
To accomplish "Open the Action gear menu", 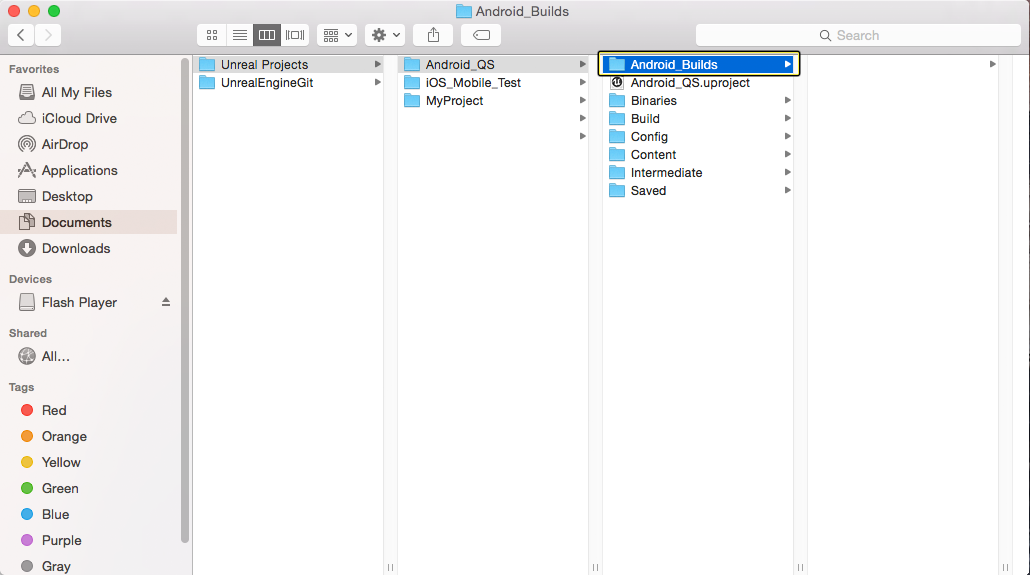I will (385, 35).
